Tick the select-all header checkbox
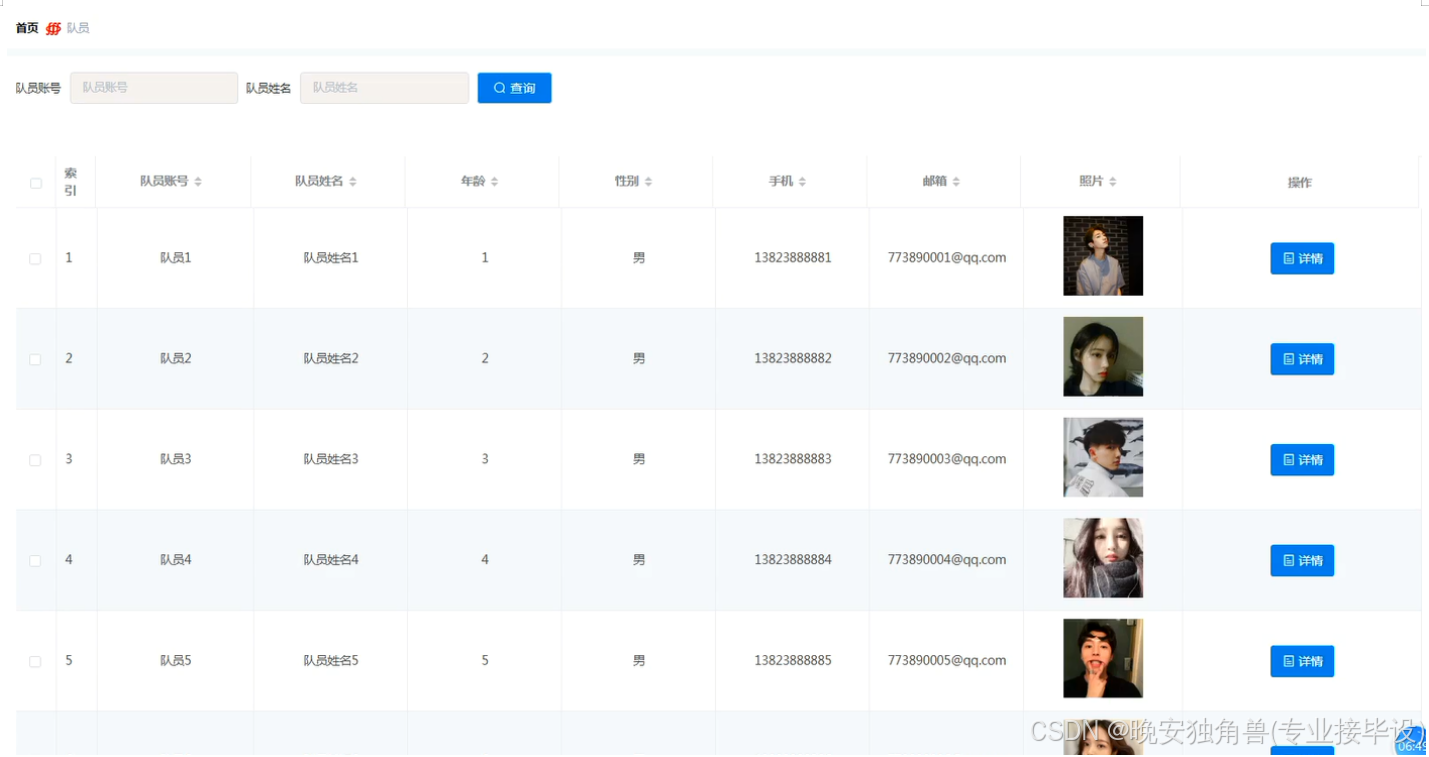 click(x=36, y=183)
